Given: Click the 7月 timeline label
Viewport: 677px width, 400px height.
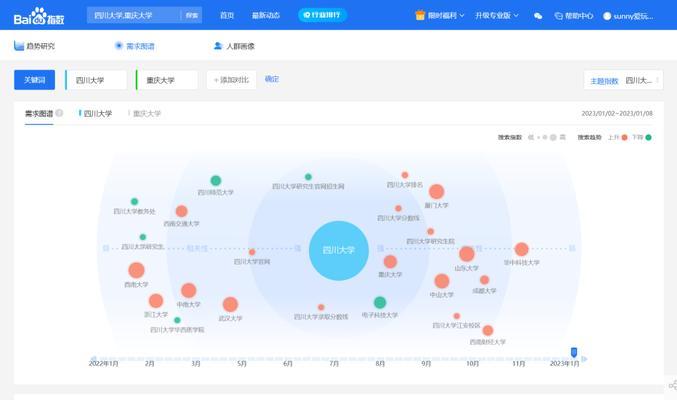Looking at the screenshot, I should pyautogui.click(x=334, y=364).
